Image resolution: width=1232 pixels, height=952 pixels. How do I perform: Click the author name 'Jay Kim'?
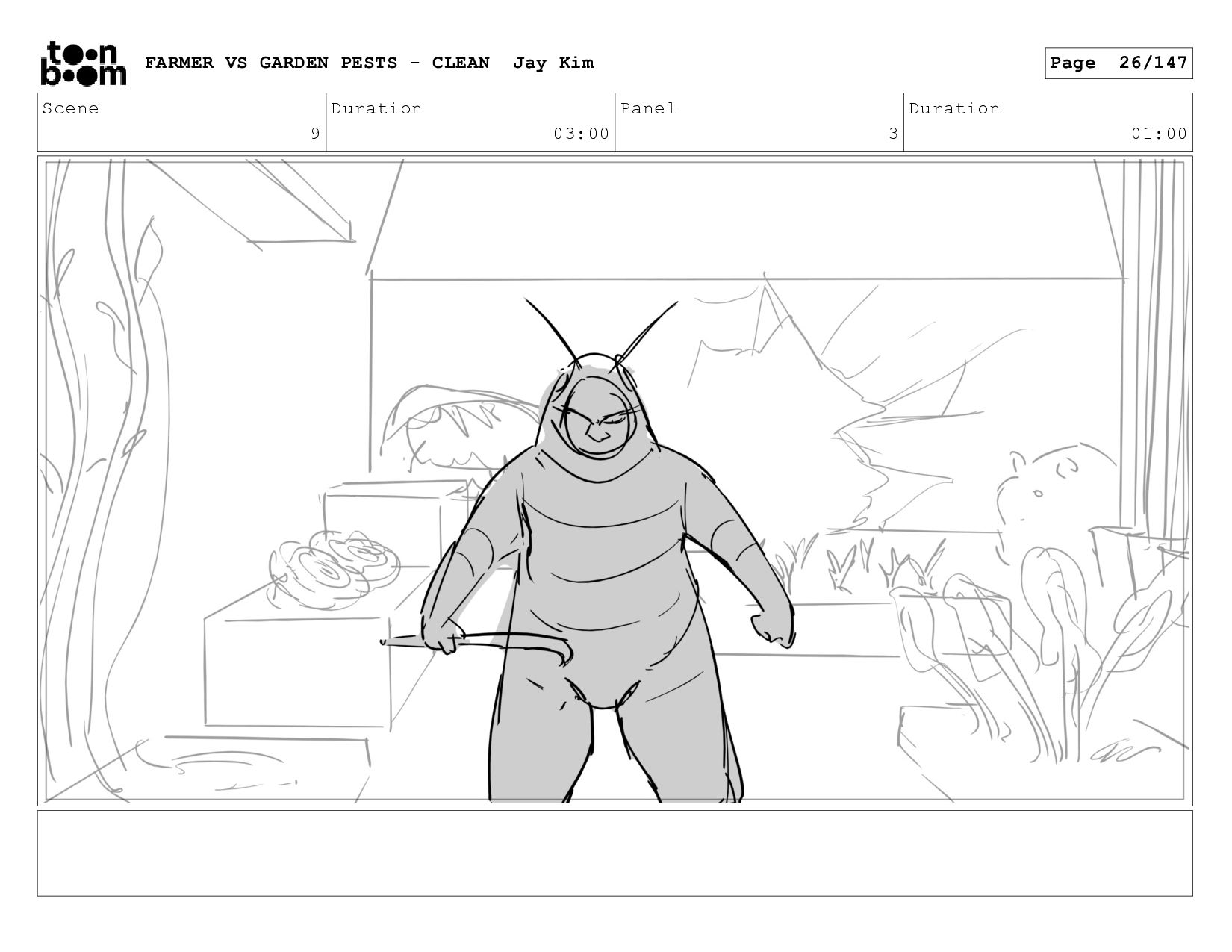click(x=553, y=63)
